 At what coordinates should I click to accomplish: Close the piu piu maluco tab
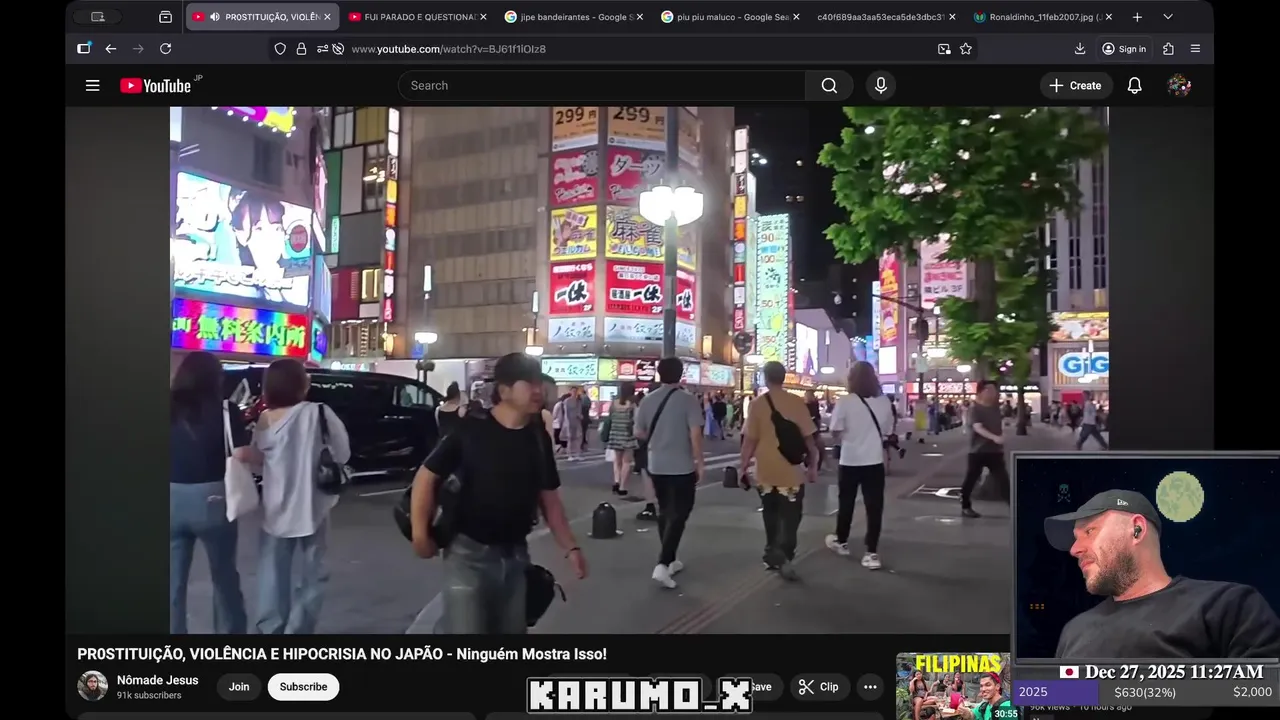click(x=796, y=17)
